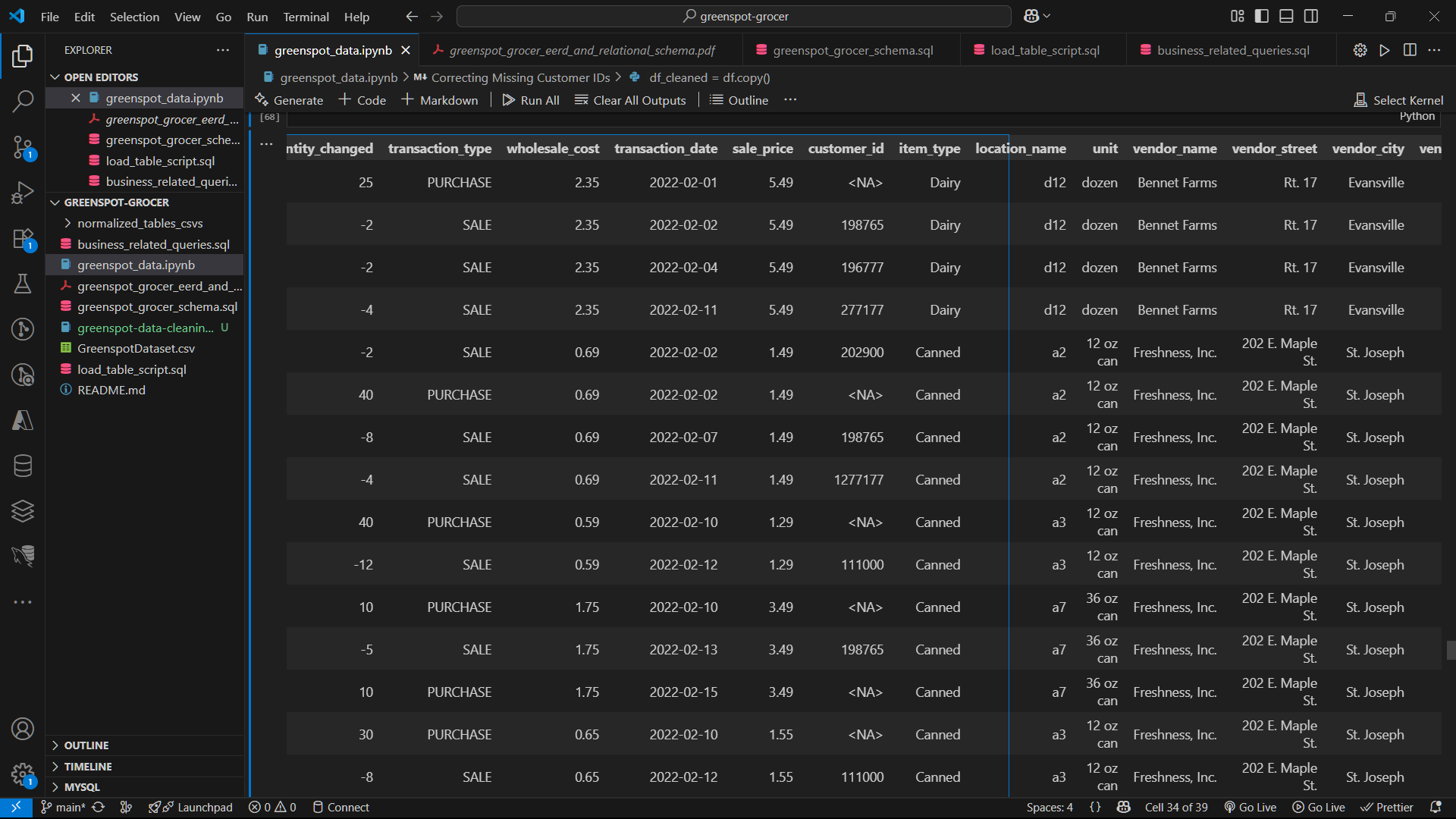This screenshot has height=819, width=1456.
Task: Click Launchpad in the status bar
Action: click(x=191, y=808)
